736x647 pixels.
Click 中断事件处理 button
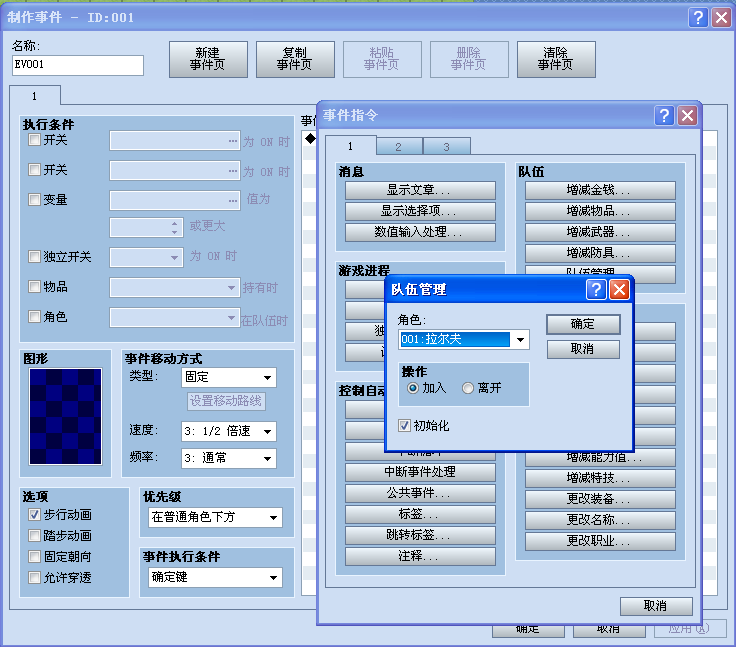420,472
